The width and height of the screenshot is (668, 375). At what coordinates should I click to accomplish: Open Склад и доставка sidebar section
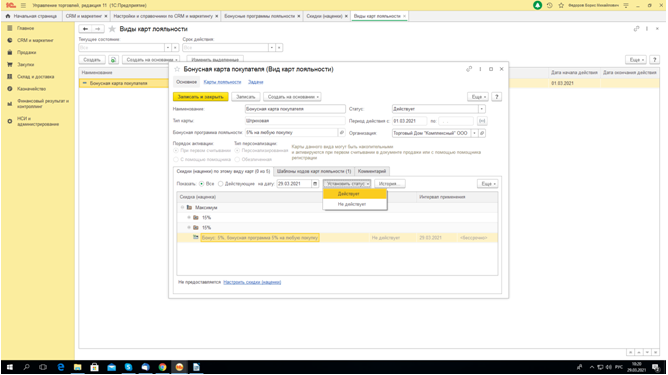[35, 77]
